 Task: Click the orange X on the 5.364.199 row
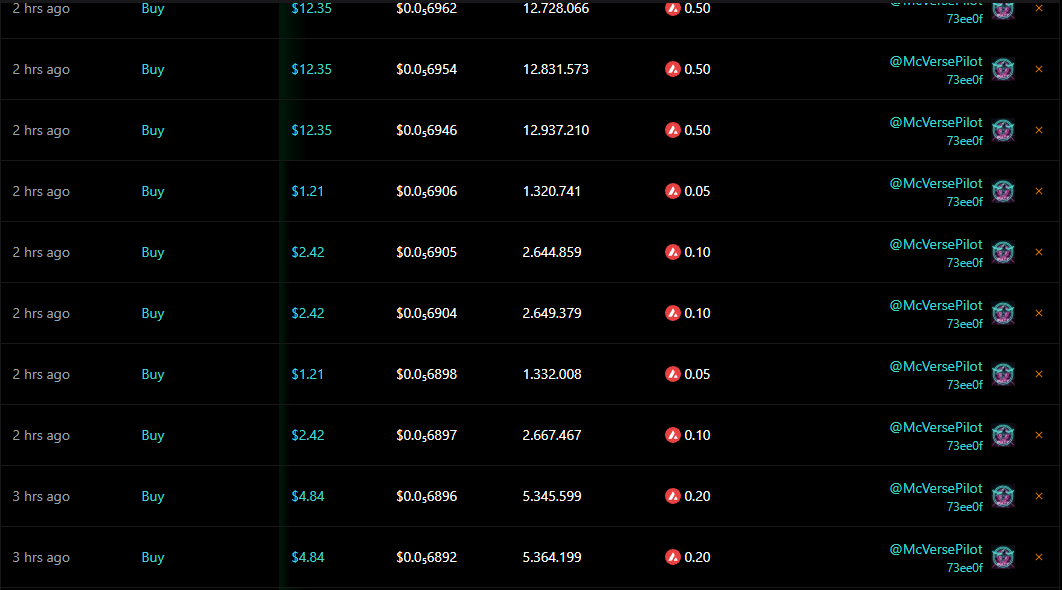coord(1038,558)
